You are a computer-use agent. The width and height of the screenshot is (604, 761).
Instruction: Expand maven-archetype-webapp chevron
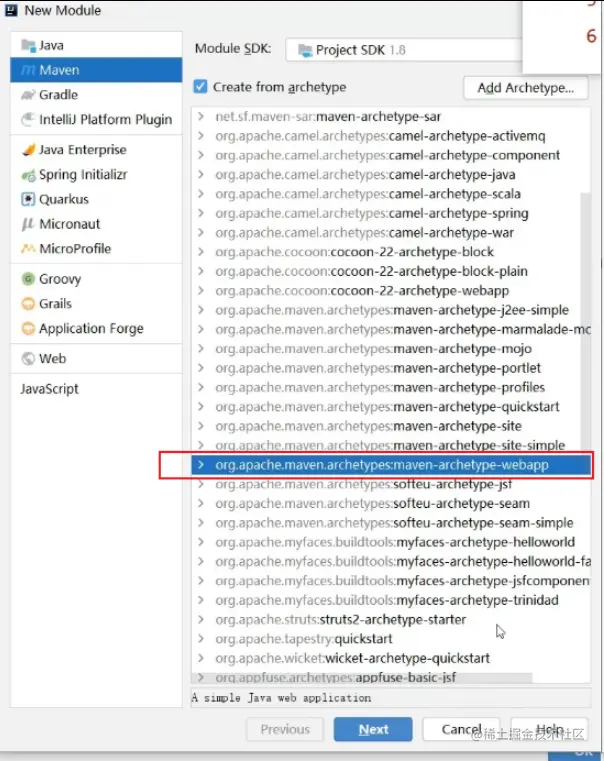[x=200, y=465]
